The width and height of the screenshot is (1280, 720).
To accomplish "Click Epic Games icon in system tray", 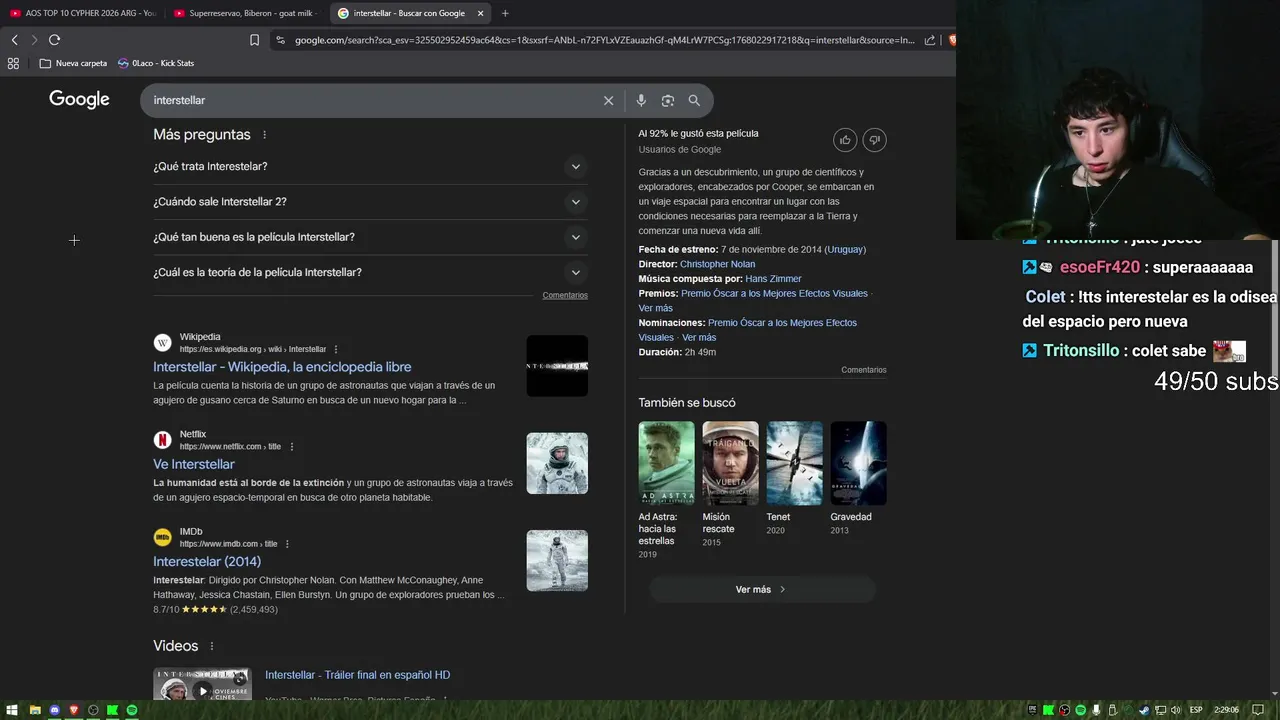I will (x=1033, y=710).
